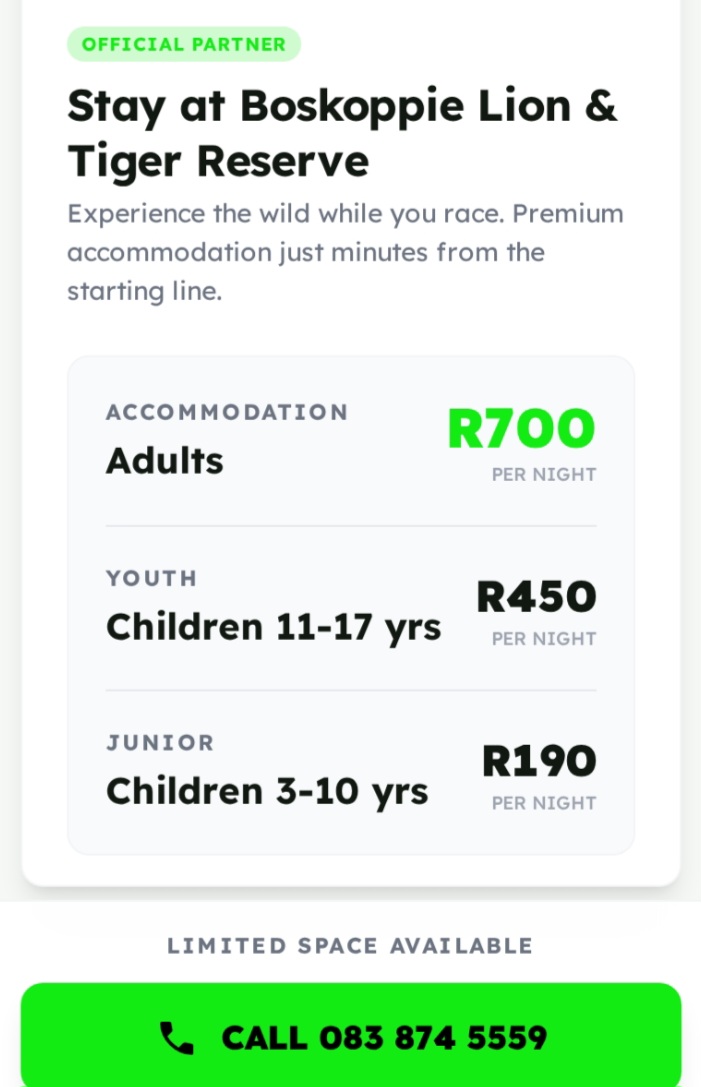
Task: Tap the R450 youth price
Action: click(536, 597)
